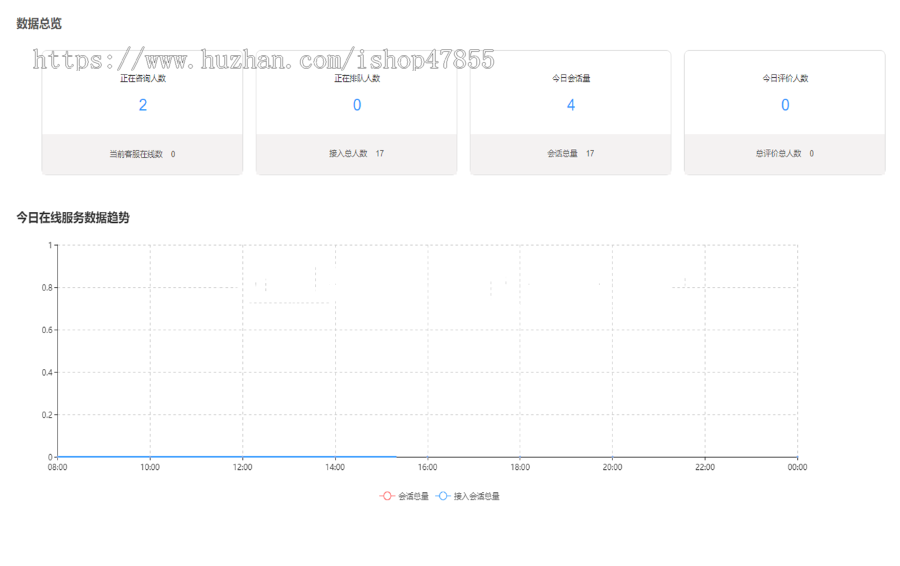Click the 0.2 y-axis label
The width and height of the screenshot is (900, 566).
(47, 415)
